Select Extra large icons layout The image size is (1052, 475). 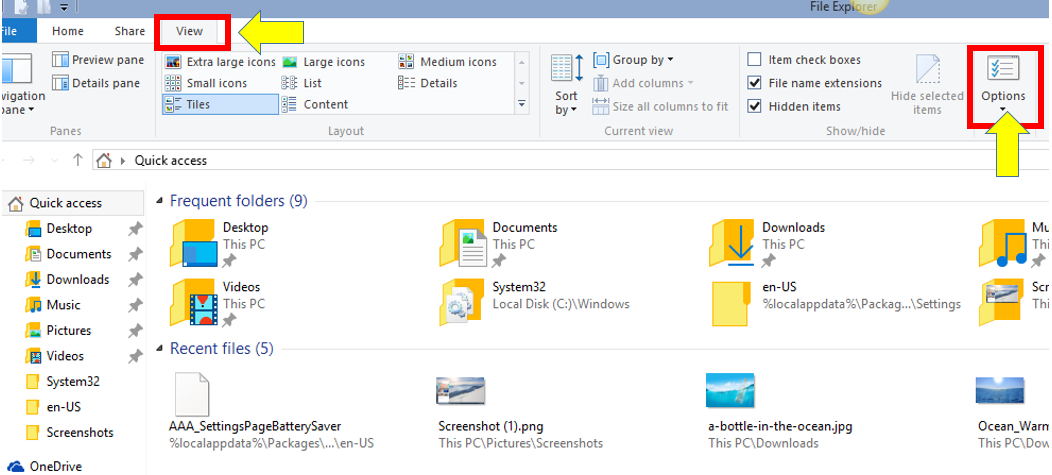pos(220,62)
